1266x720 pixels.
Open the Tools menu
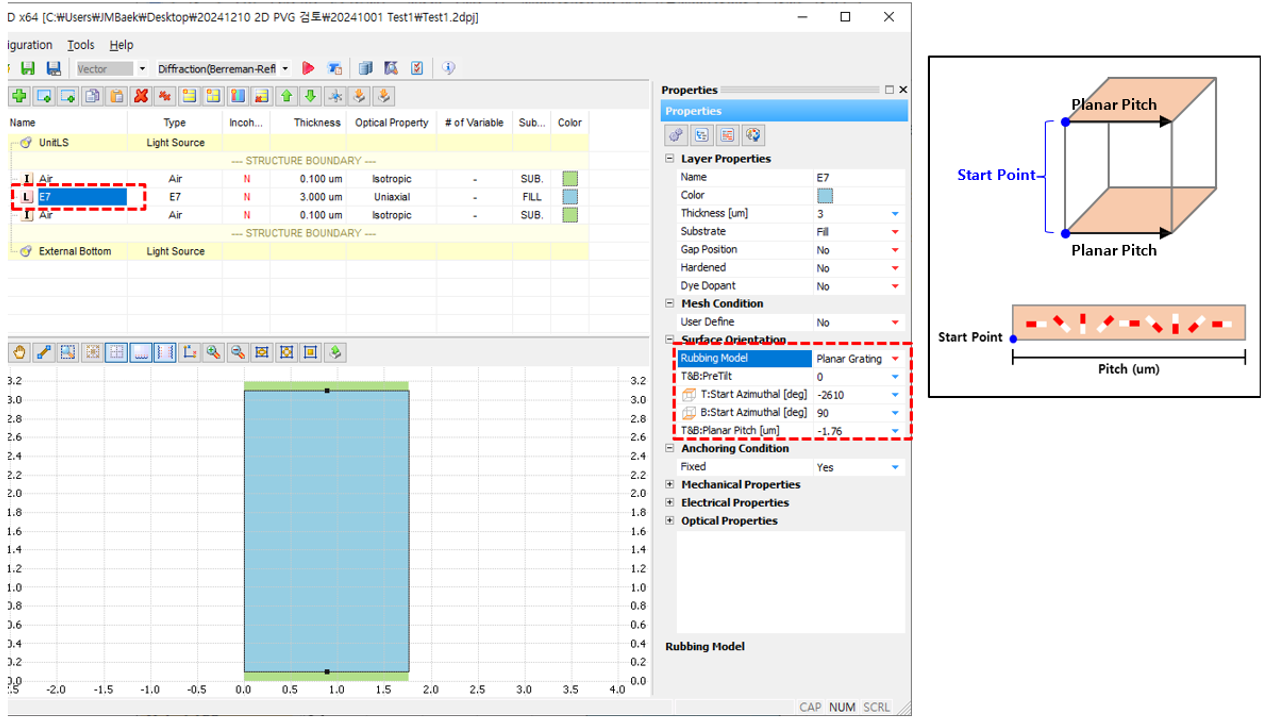(81, 45)
